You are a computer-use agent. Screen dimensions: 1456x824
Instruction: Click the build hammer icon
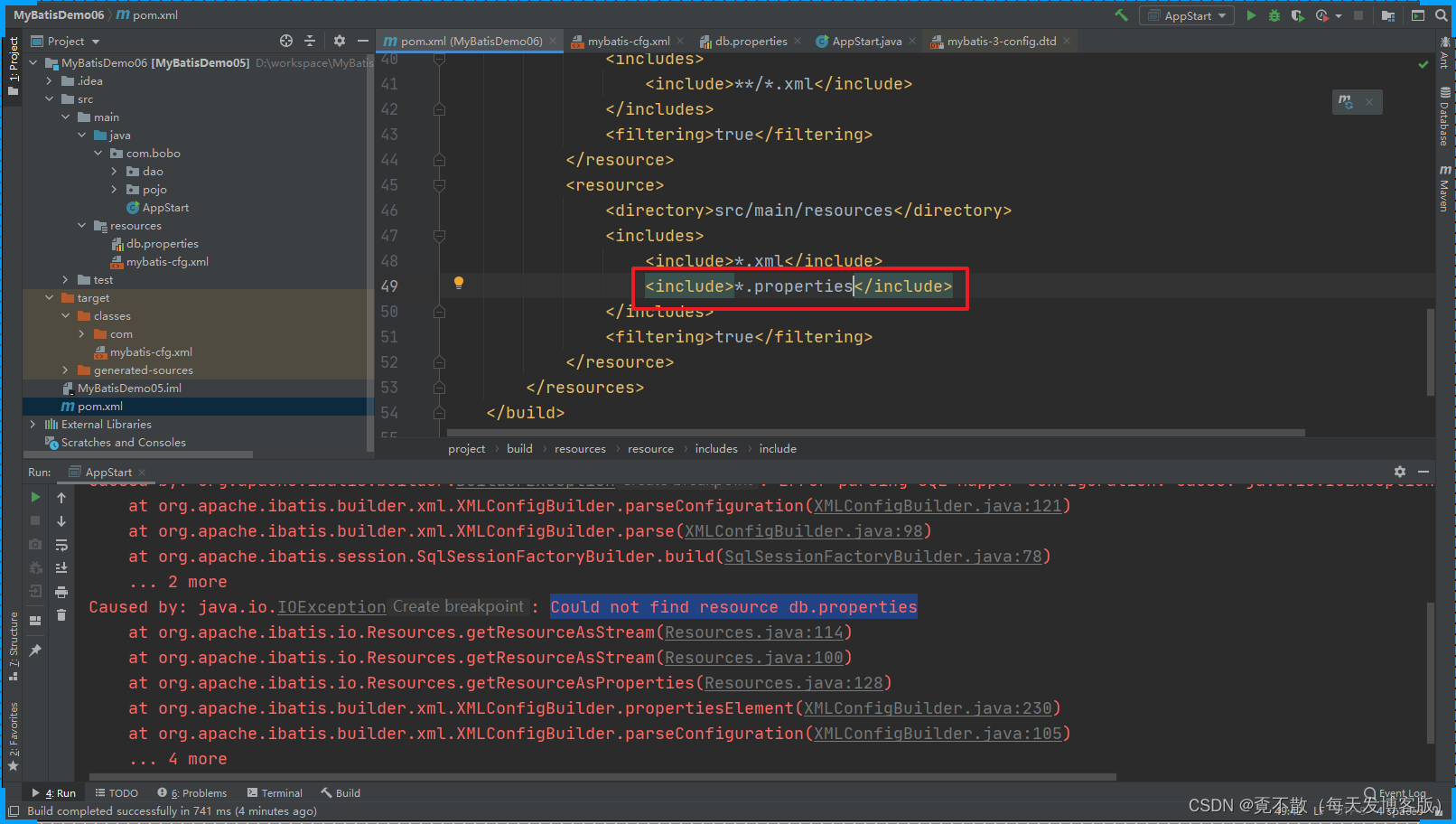tap(1123, 15)
